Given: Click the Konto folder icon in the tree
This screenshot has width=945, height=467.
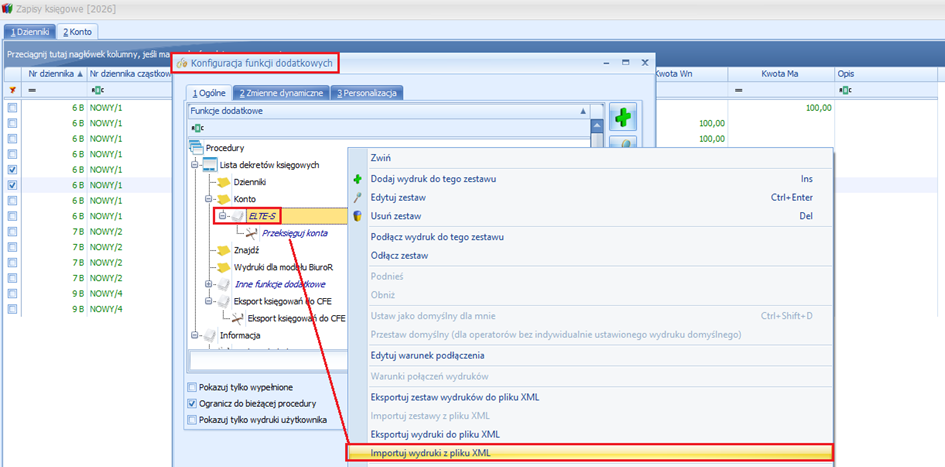Looking at the screenshot, I should click(224, 198).
